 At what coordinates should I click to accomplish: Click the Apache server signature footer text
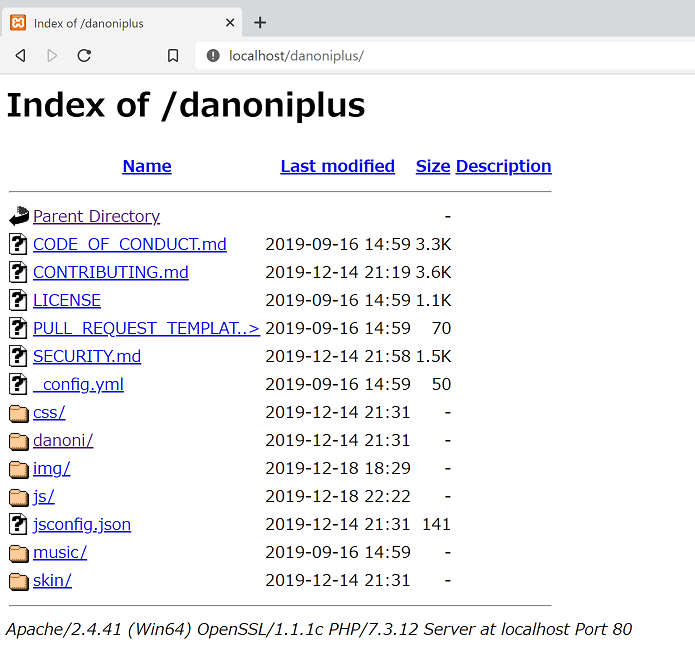point(319,630)
